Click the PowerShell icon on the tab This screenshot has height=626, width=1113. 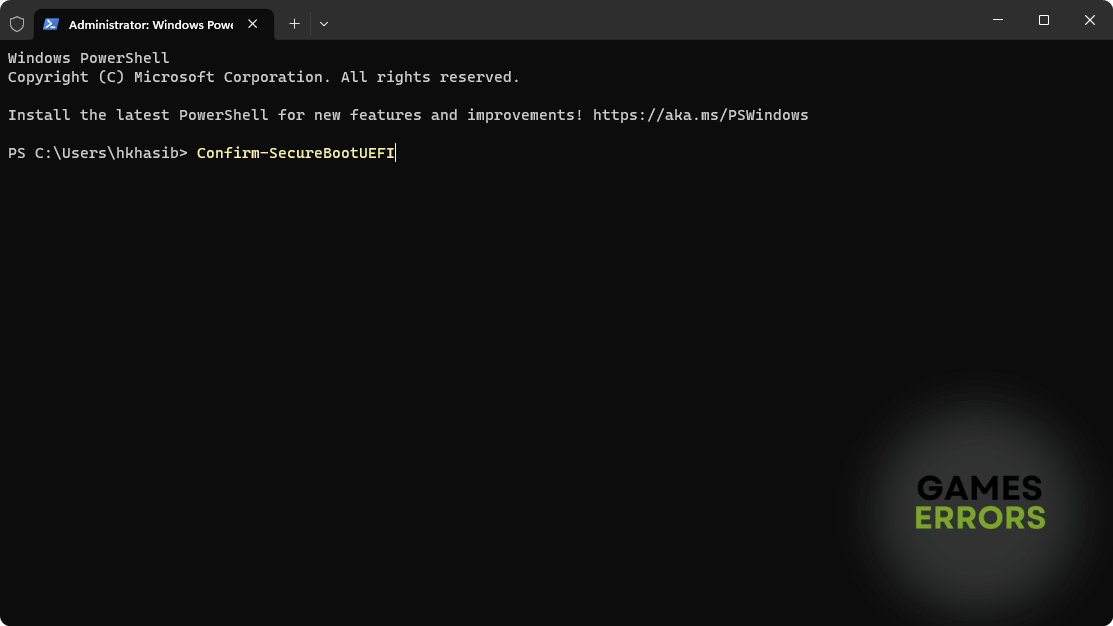point(51,24)
